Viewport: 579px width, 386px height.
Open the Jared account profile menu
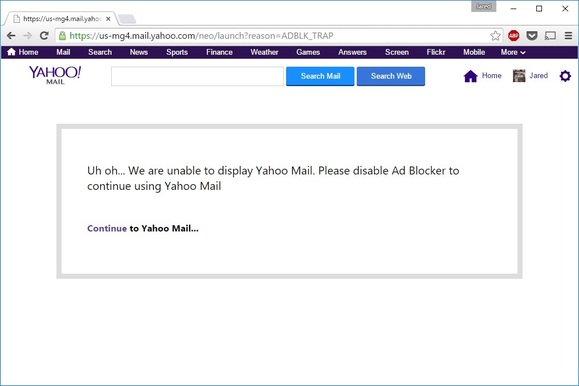click(530, 76)
